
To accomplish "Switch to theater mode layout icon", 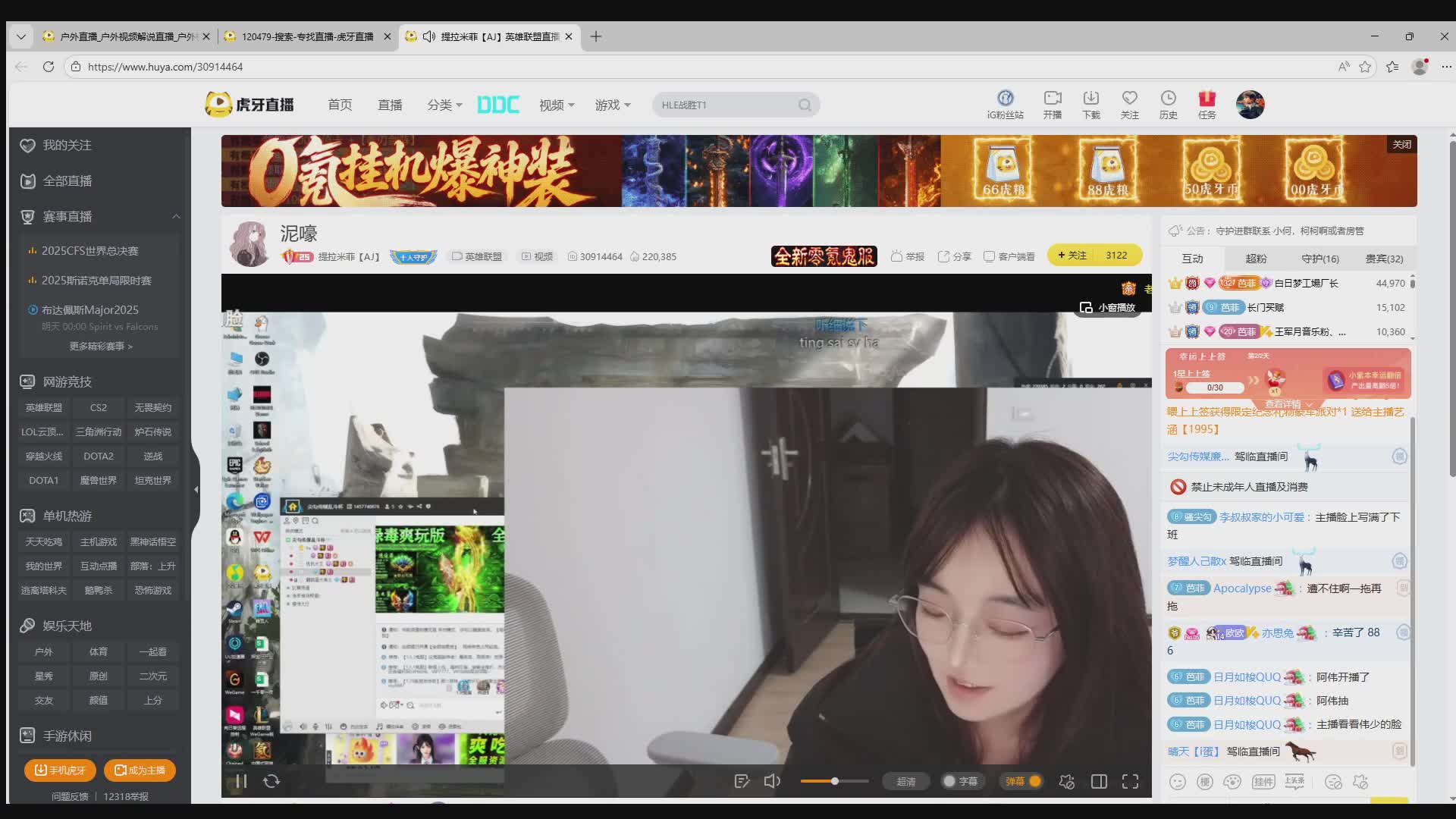I will point(1099,781).
